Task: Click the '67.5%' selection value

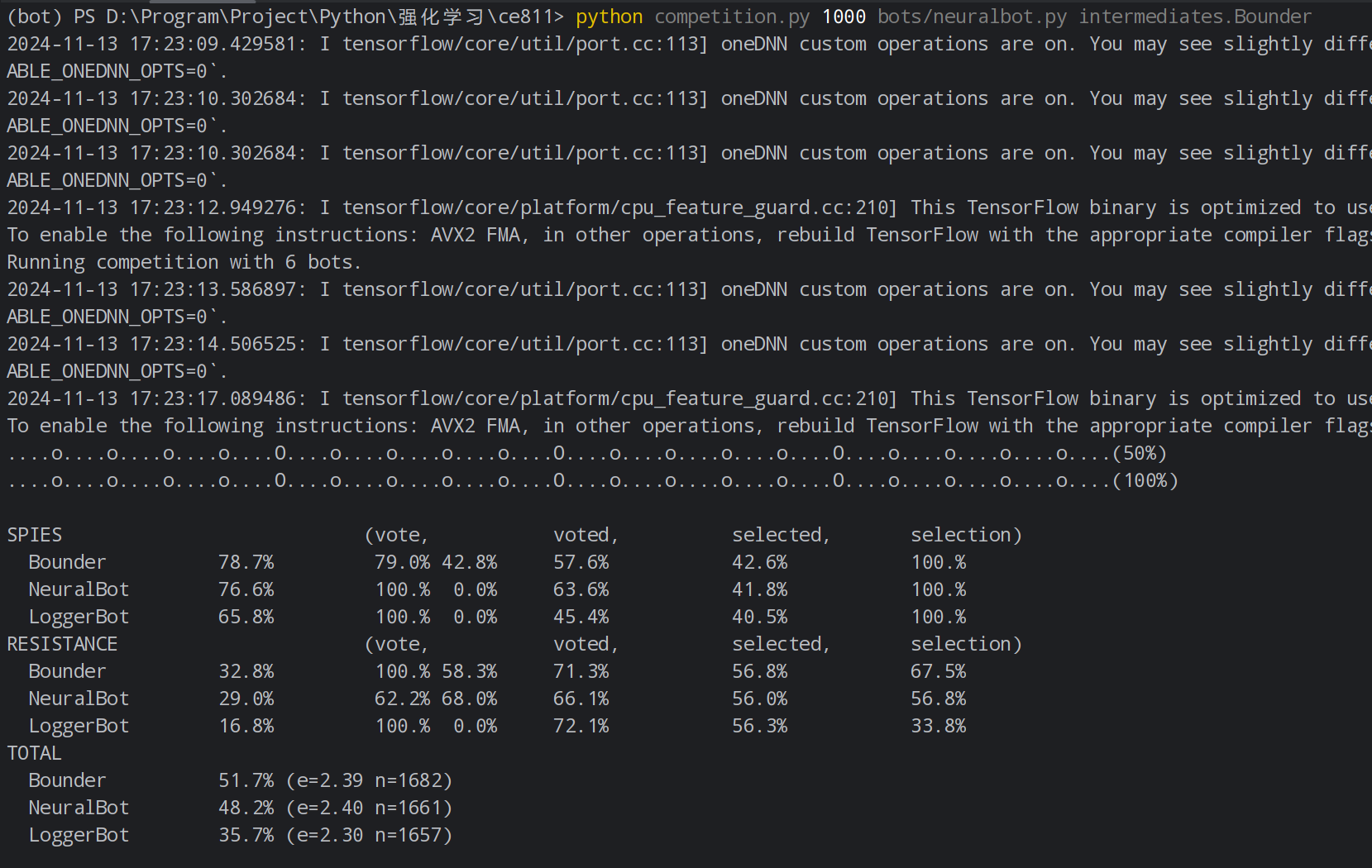Action: pyautogui.click(x=939, y=671)
